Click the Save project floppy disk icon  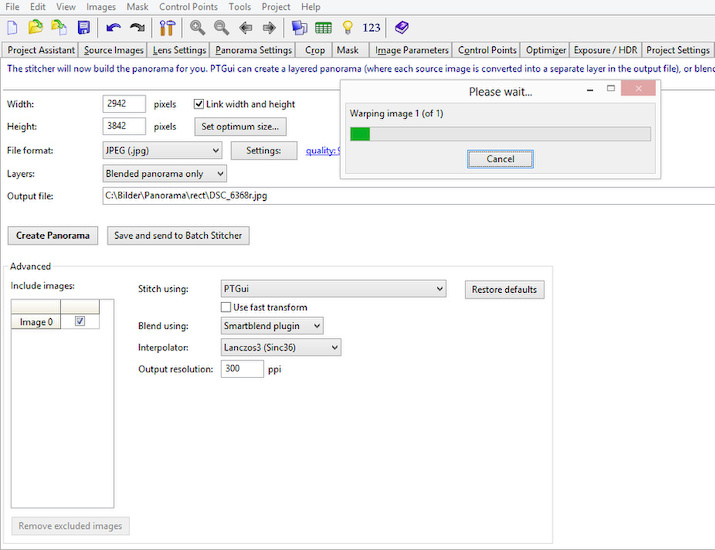click(x=83, y=27)
